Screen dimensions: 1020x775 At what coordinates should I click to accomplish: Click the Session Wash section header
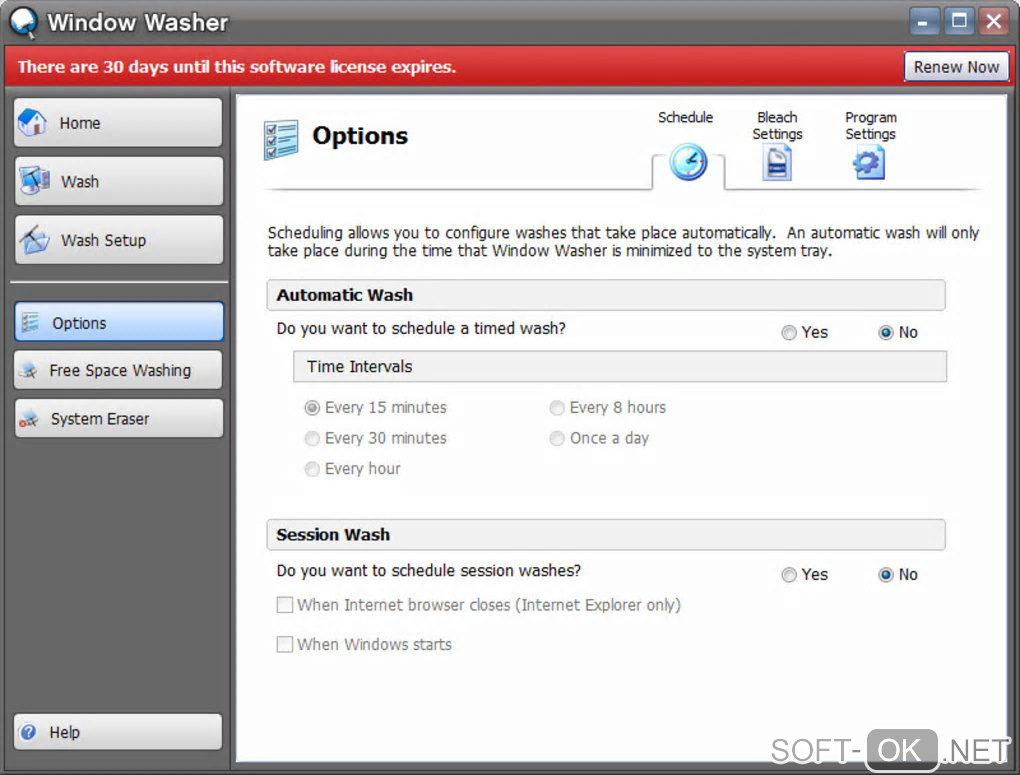pos(606,535)
